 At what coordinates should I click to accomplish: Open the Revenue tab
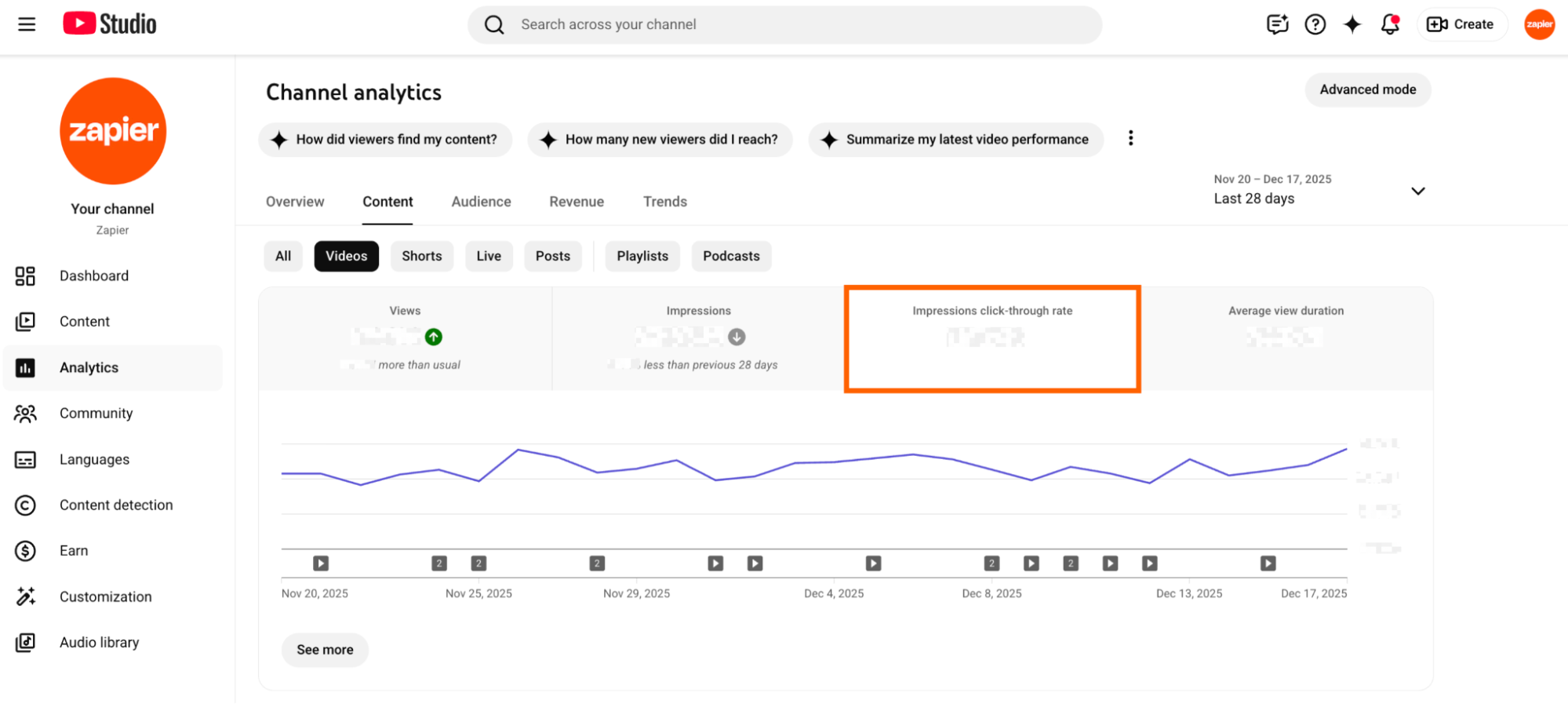[577, 202]
